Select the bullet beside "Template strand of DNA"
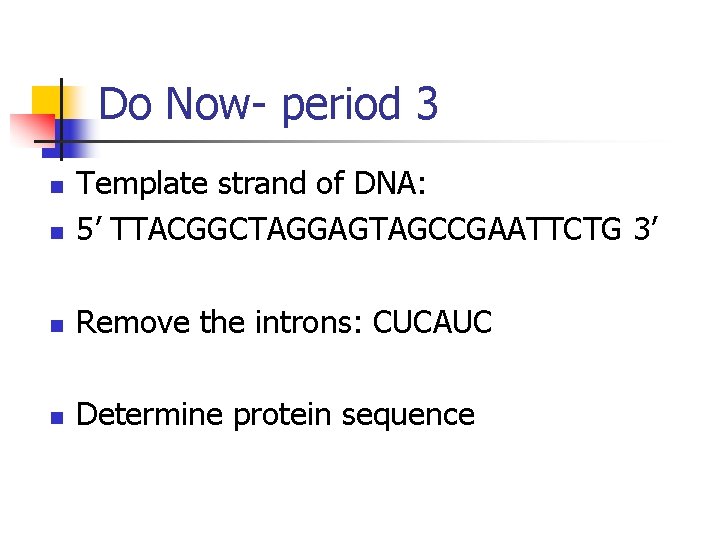The width and height of the screenshot is (720, 540). tap(57, 187)
